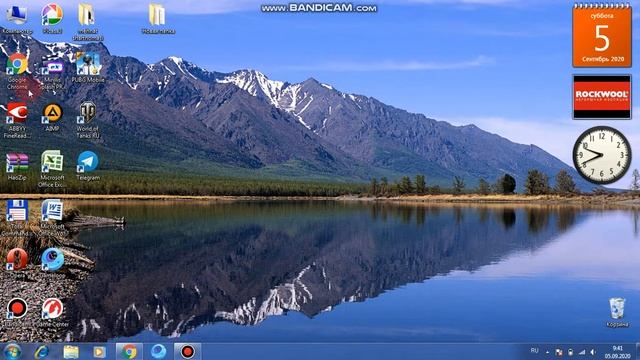This screenshot has height=360, width=640.
Task: Select the World of Tanks RU shortcut
Action: [87, 121]
